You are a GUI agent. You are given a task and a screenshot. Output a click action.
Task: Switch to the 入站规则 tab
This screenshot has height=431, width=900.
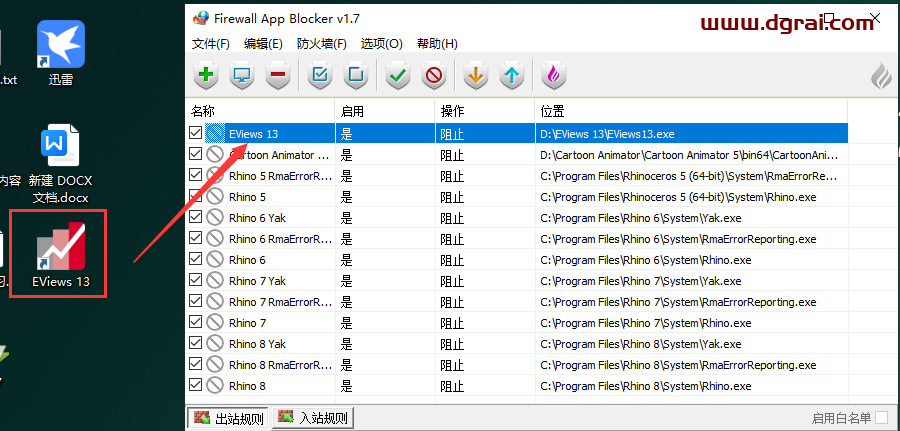[313, 417]
